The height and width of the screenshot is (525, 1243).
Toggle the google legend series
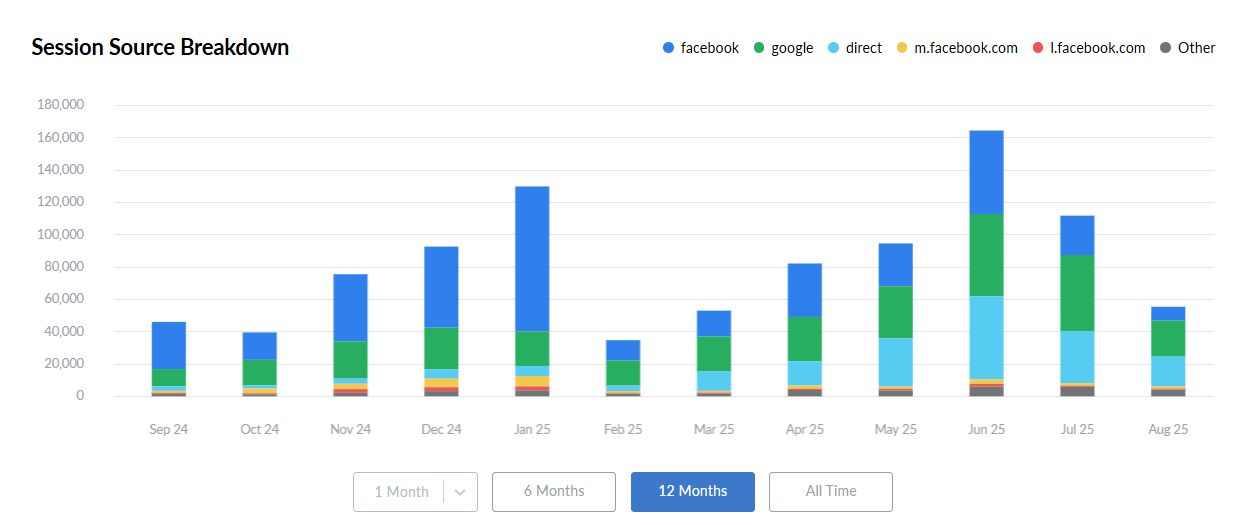[782, 48]
